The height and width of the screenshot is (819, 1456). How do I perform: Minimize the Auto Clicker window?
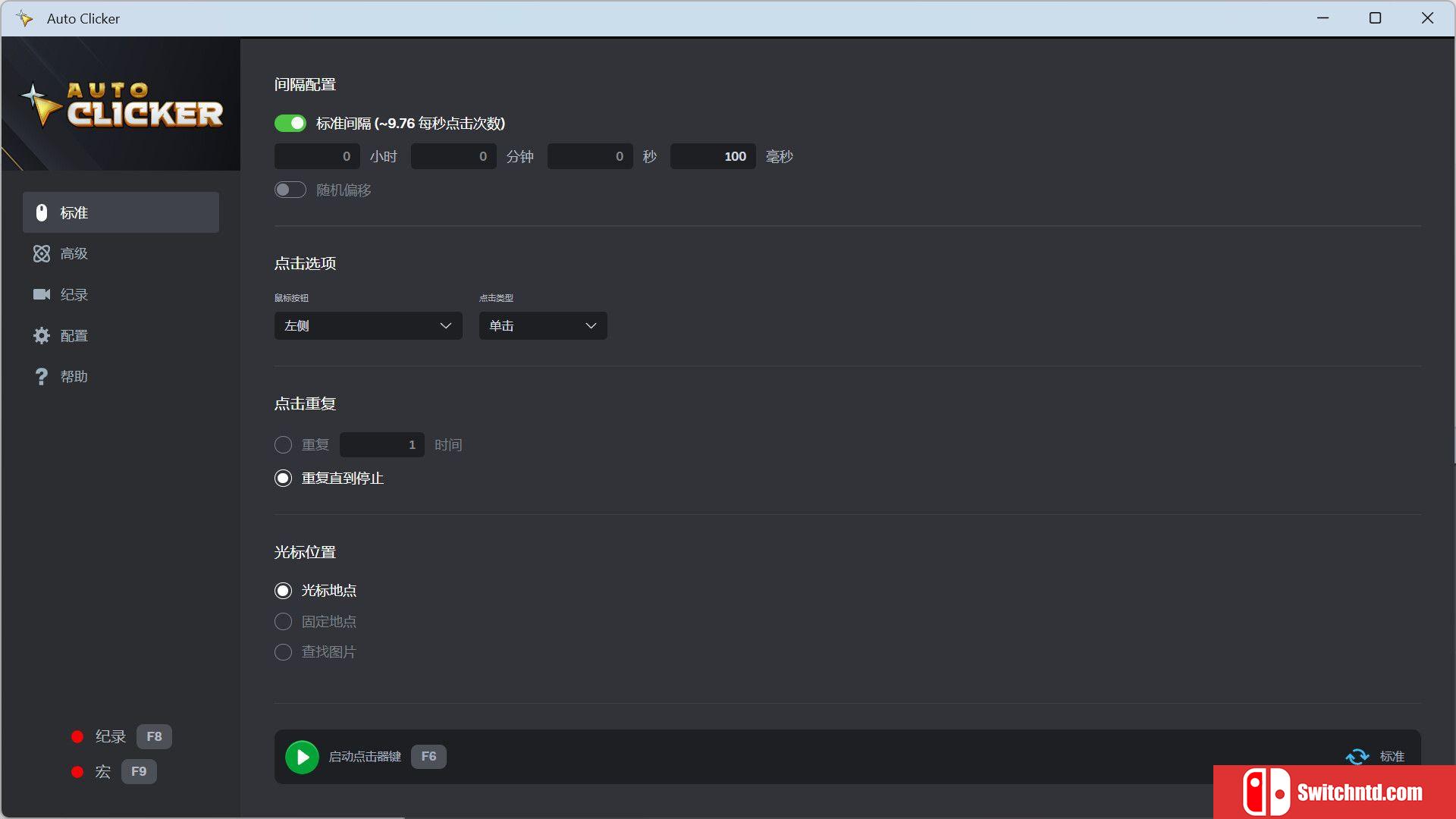[1323, 18]
